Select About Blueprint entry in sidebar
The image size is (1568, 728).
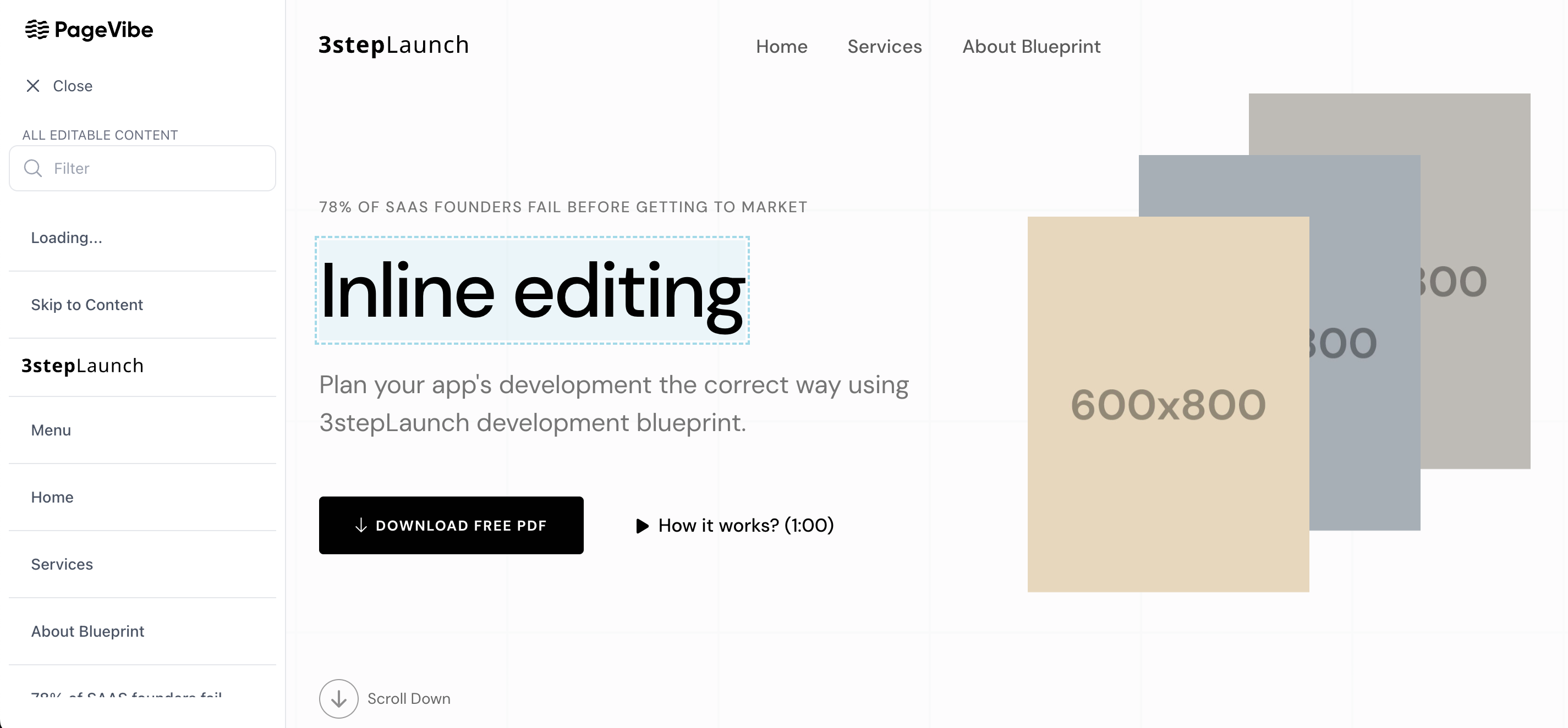coord(87,631)
